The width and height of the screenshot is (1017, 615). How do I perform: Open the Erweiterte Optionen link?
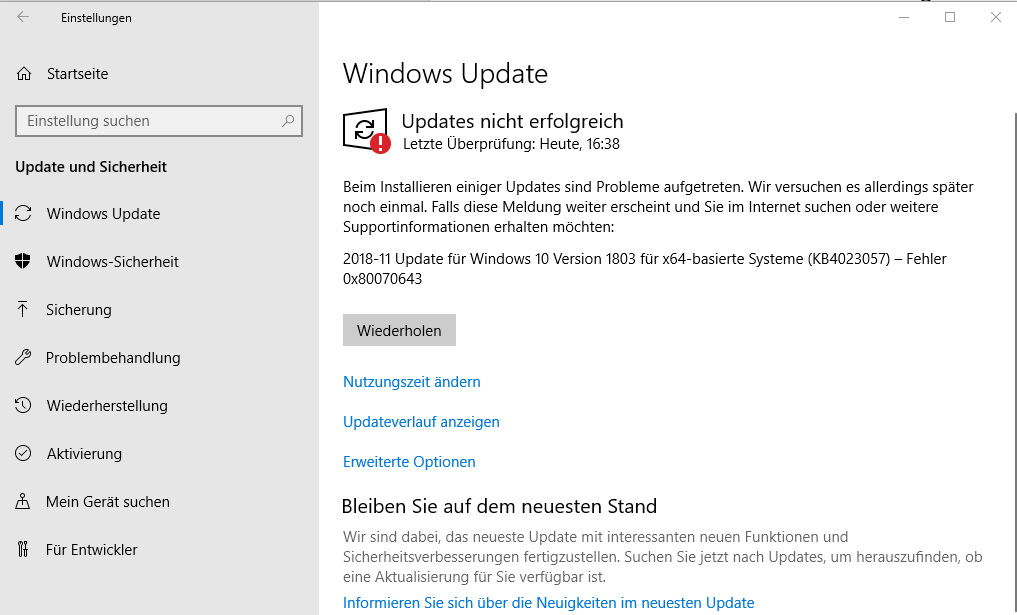point(409,461)
